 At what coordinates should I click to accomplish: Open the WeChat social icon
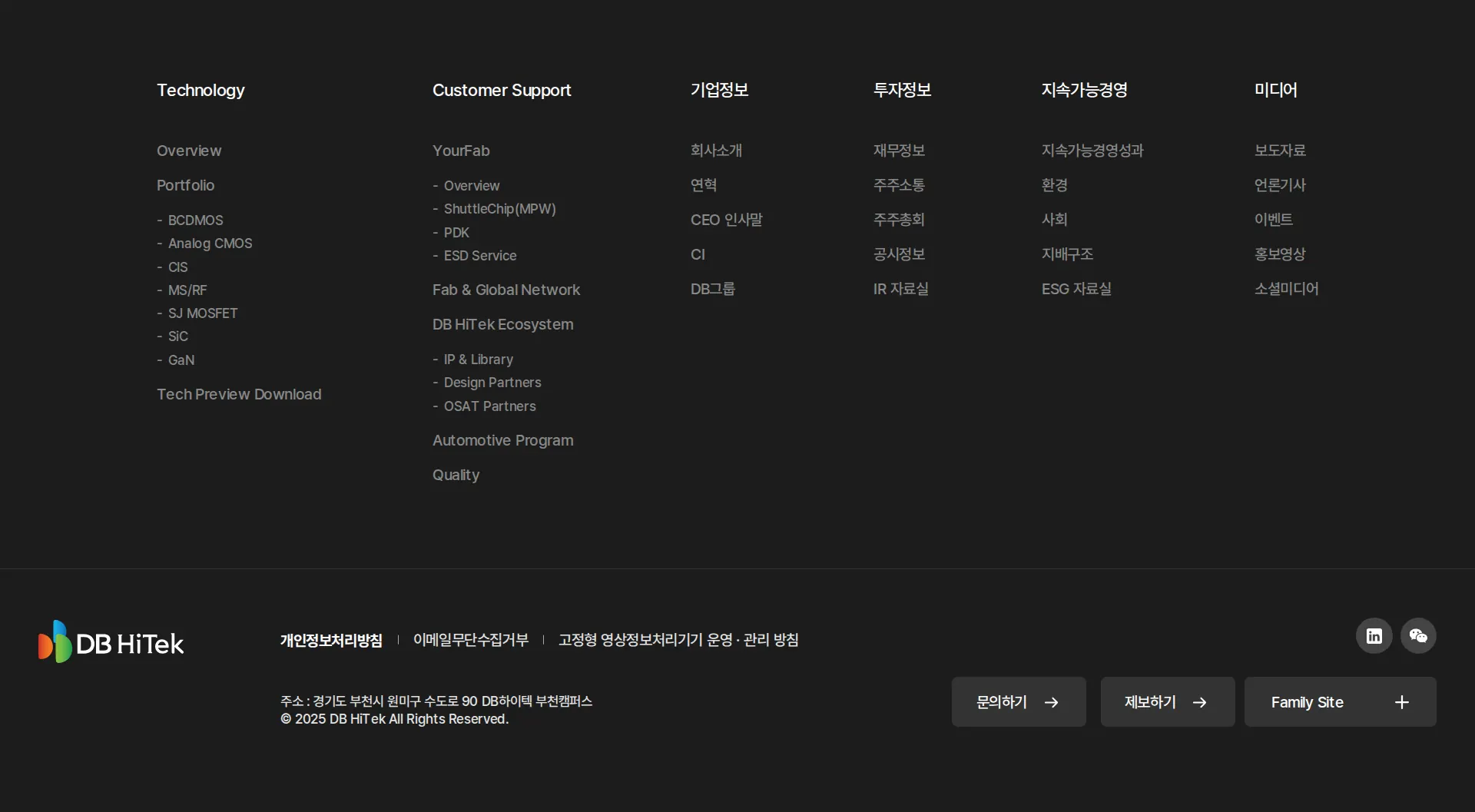point(1418,636)
